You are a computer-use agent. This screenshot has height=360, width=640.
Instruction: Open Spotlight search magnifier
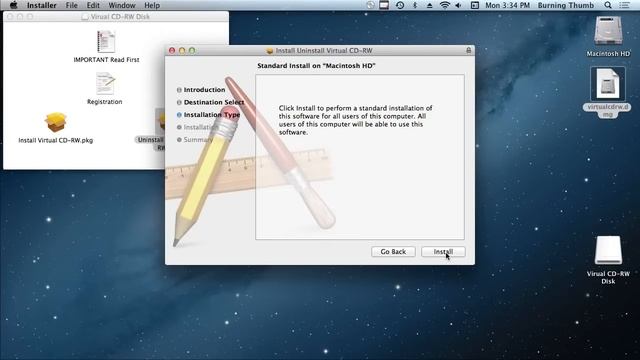click(x=608, y=5)
